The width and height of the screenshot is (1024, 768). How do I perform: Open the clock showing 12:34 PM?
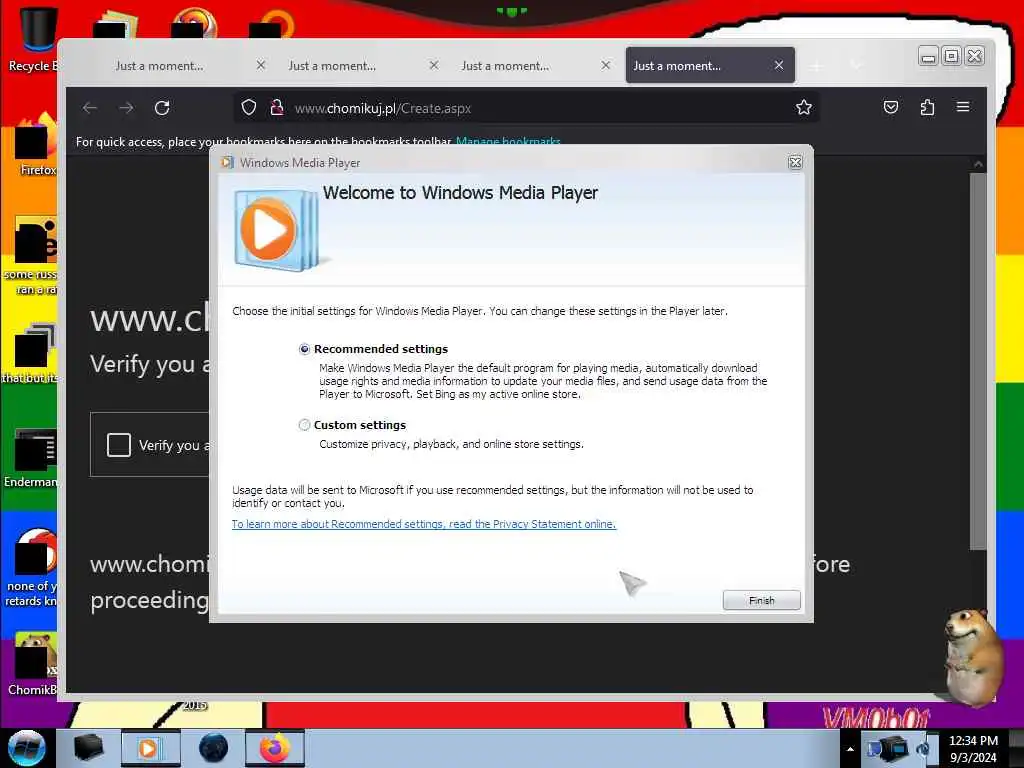tap(973, 748)
